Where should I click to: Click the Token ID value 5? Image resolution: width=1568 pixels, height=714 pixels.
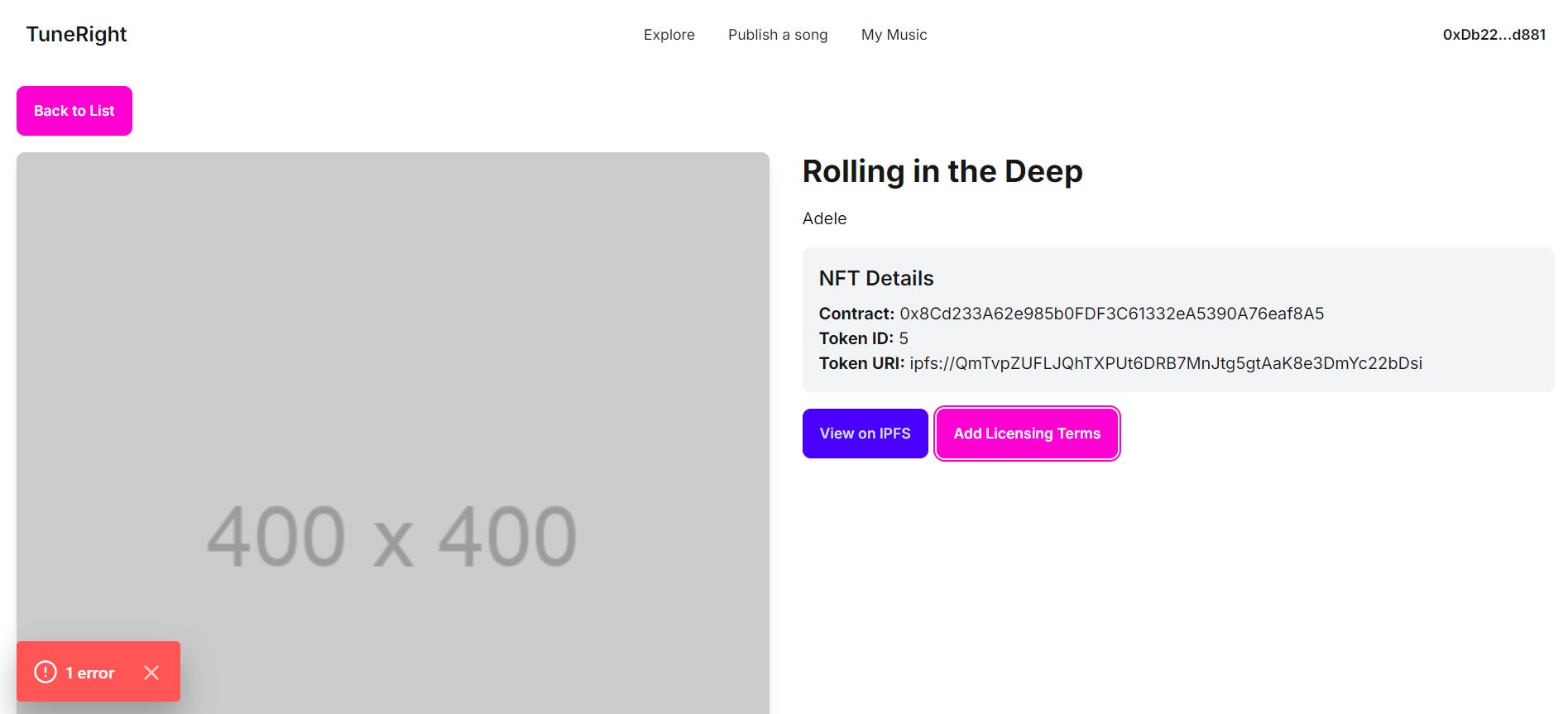click(904, 338)
